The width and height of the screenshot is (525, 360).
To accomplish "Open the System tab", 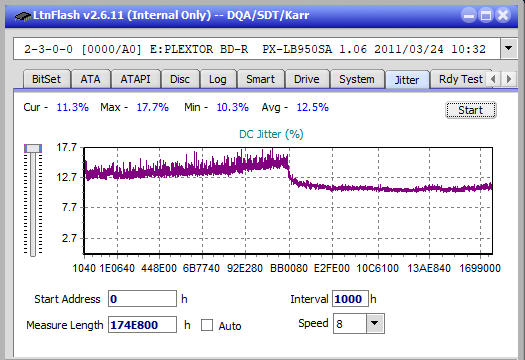I will [357, 79].
